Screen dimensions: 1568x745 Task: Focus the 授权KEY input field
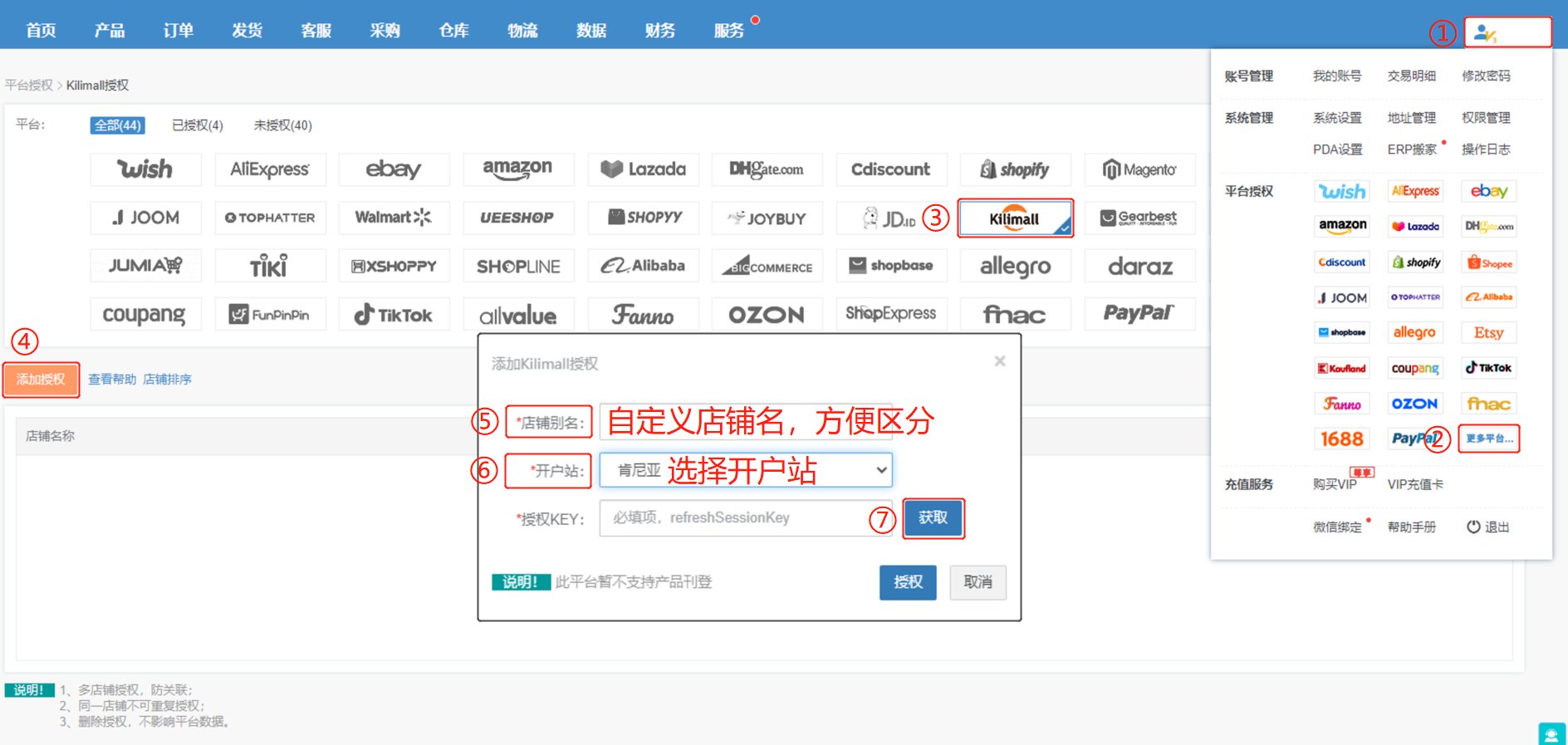pyautogui.click(x=746, y=517)
